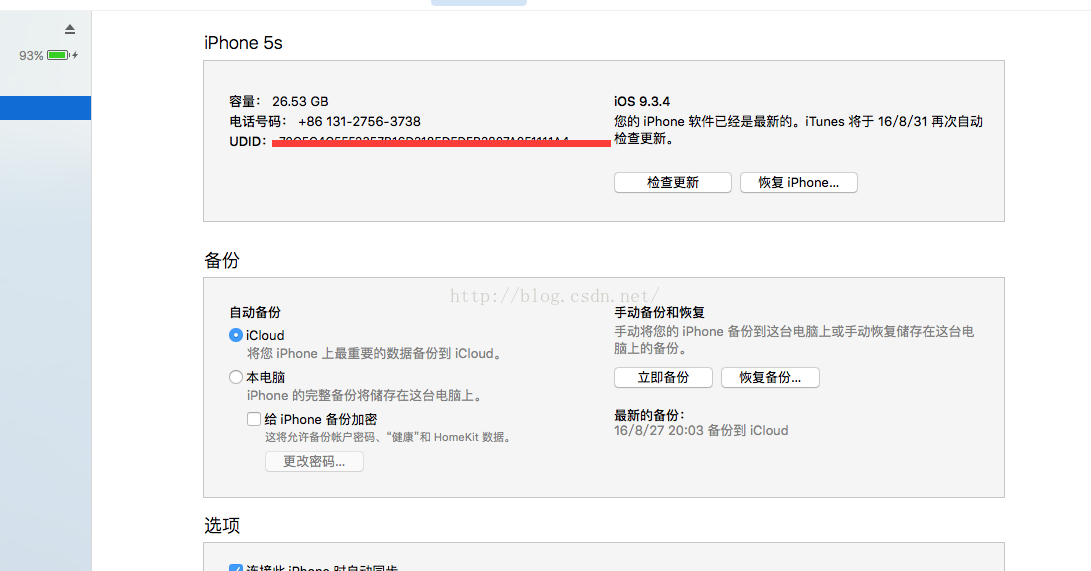
Task: Click the 容量 label
Action: (x=246, y=102)
